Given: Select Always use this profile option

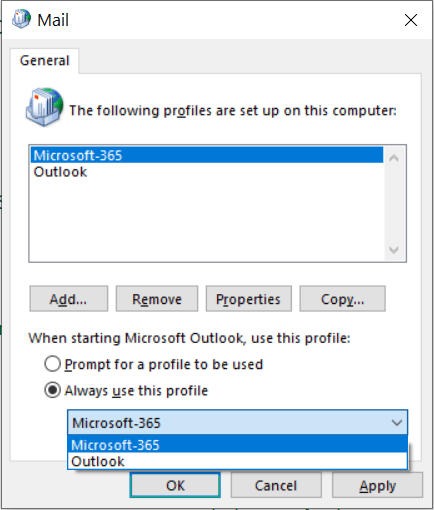Looking at the screenshot, I should pyautogui.click(x=126, y=390).
